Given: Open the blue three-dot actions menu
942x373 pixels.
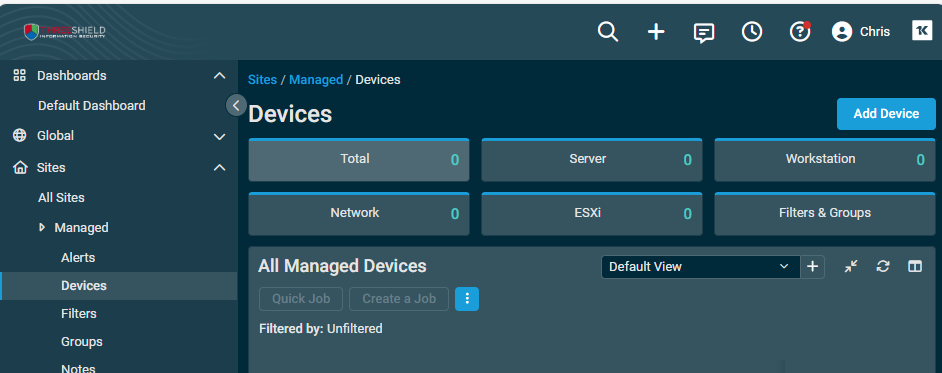Looking at the screenshot, I should click(467, 299).
